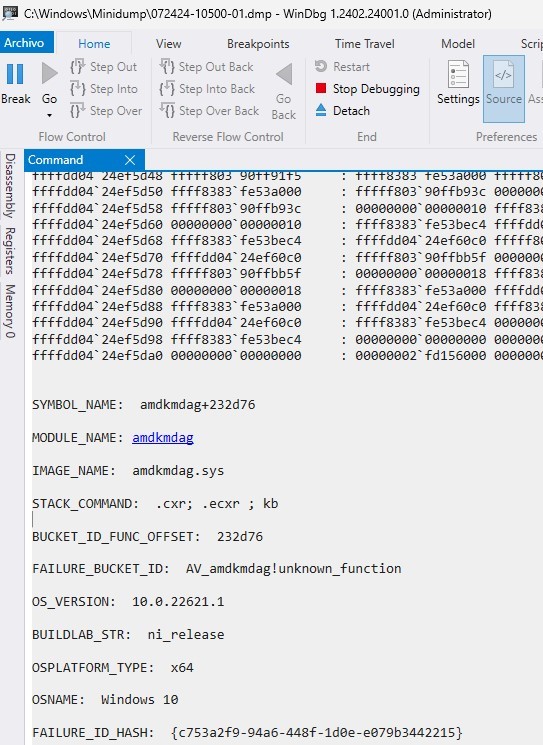The width and height of the screenshot is (543, 745).
Task: Click BUILDLAB_STR value ni_release
Action: (186, 635)
